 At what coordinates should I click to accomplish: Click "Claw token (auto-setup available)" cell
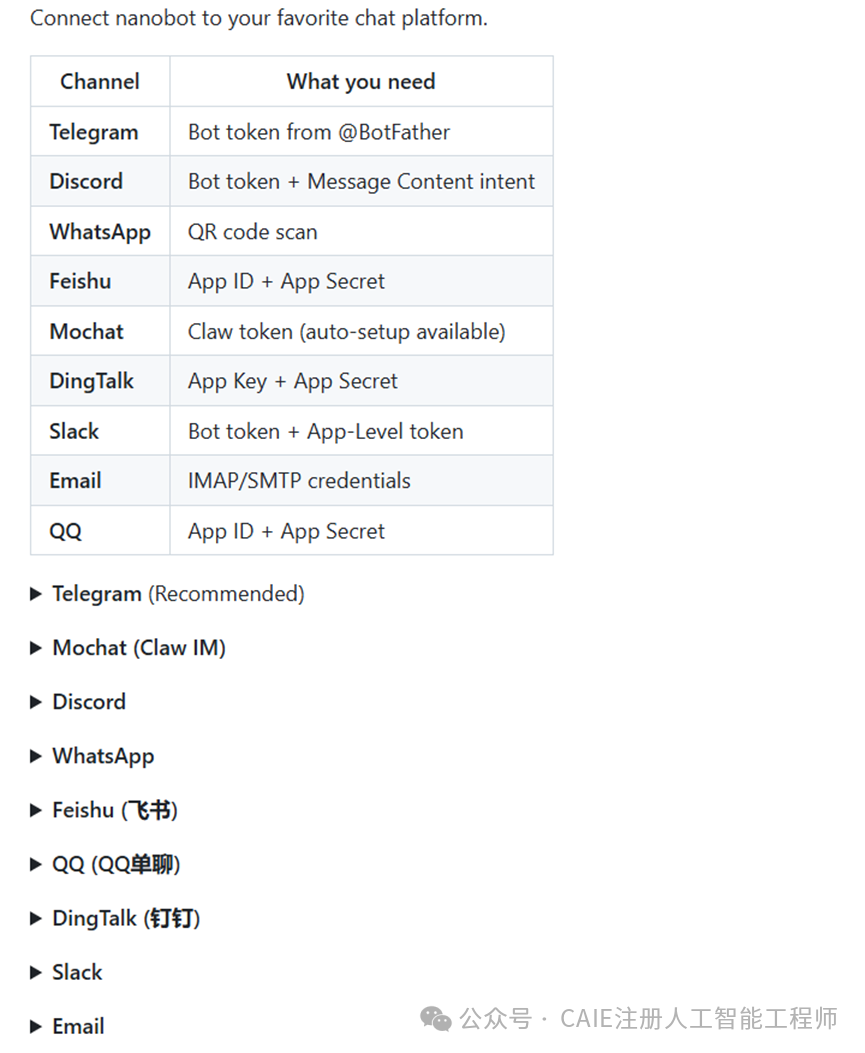point(347,331)
